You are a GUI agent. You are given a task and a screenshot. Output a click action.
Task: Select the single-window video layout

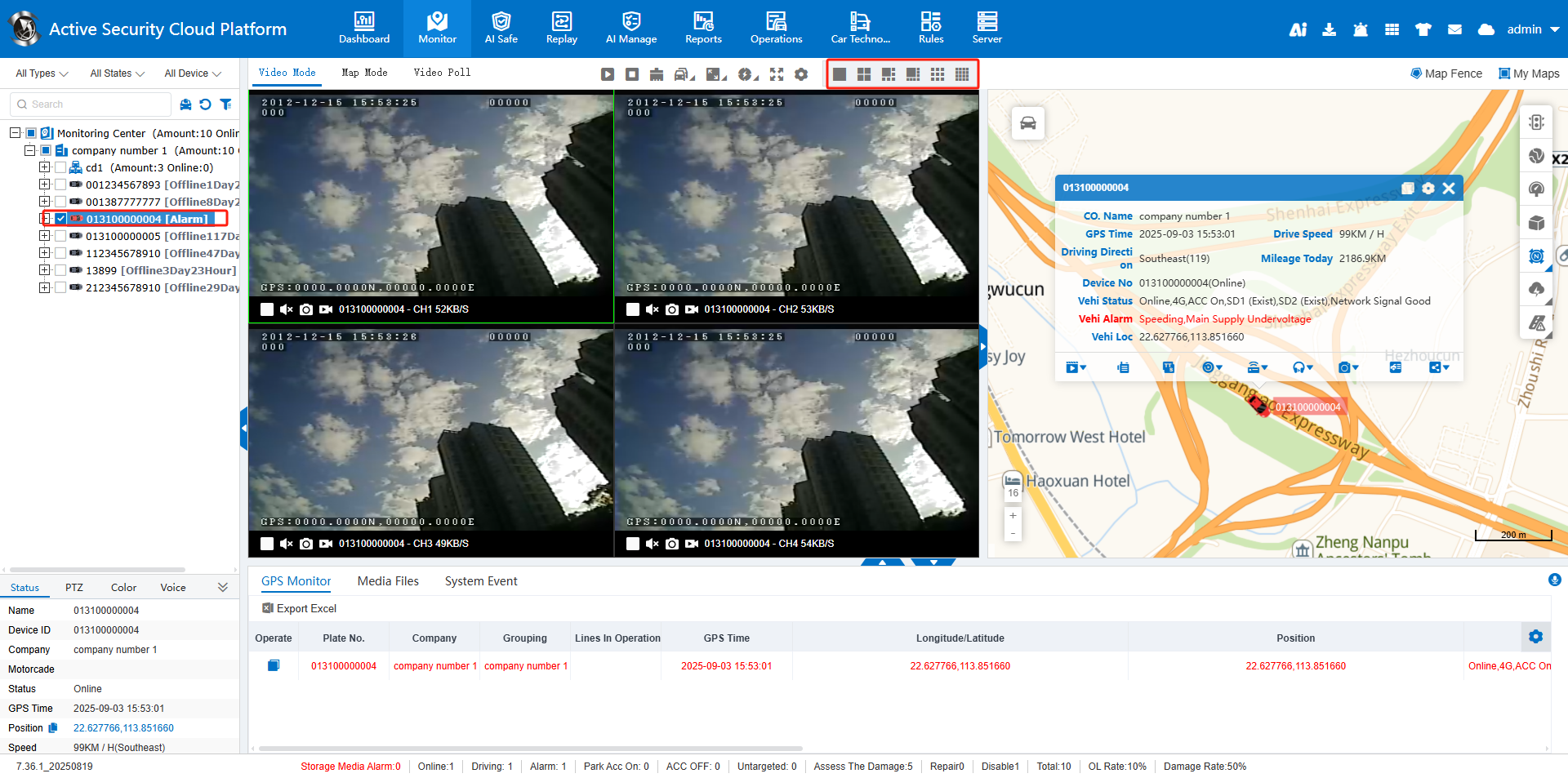coord(839,74)
